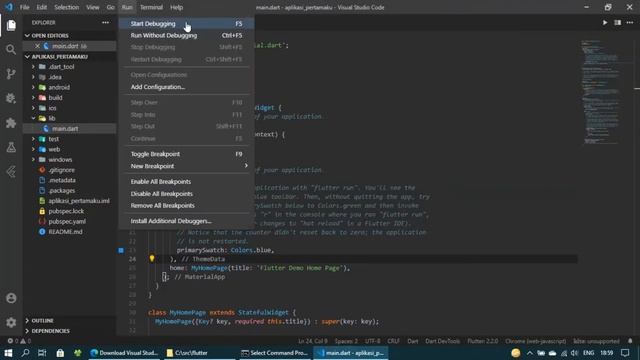Expand the Outline section

(27, 321)
